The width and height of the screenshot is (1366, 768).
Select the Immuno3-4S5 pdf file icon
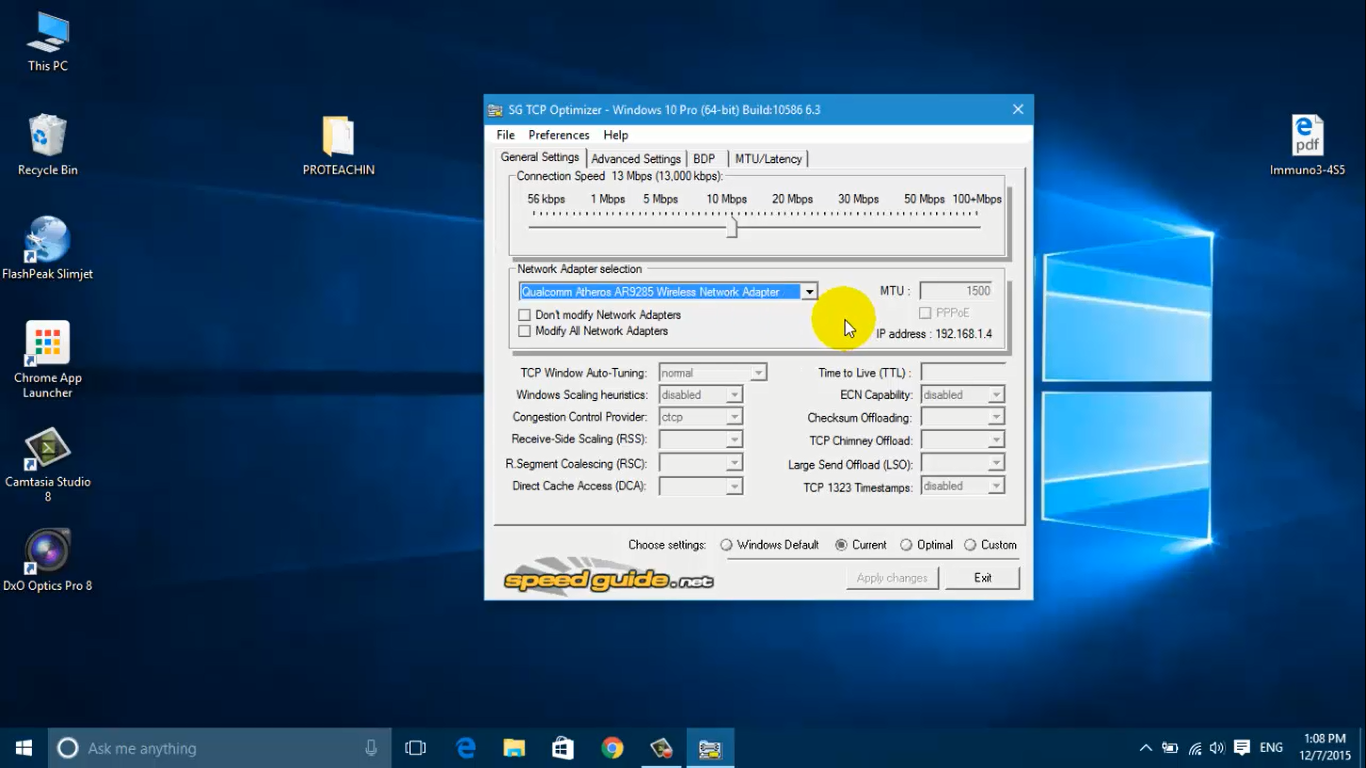(1307, 146)
